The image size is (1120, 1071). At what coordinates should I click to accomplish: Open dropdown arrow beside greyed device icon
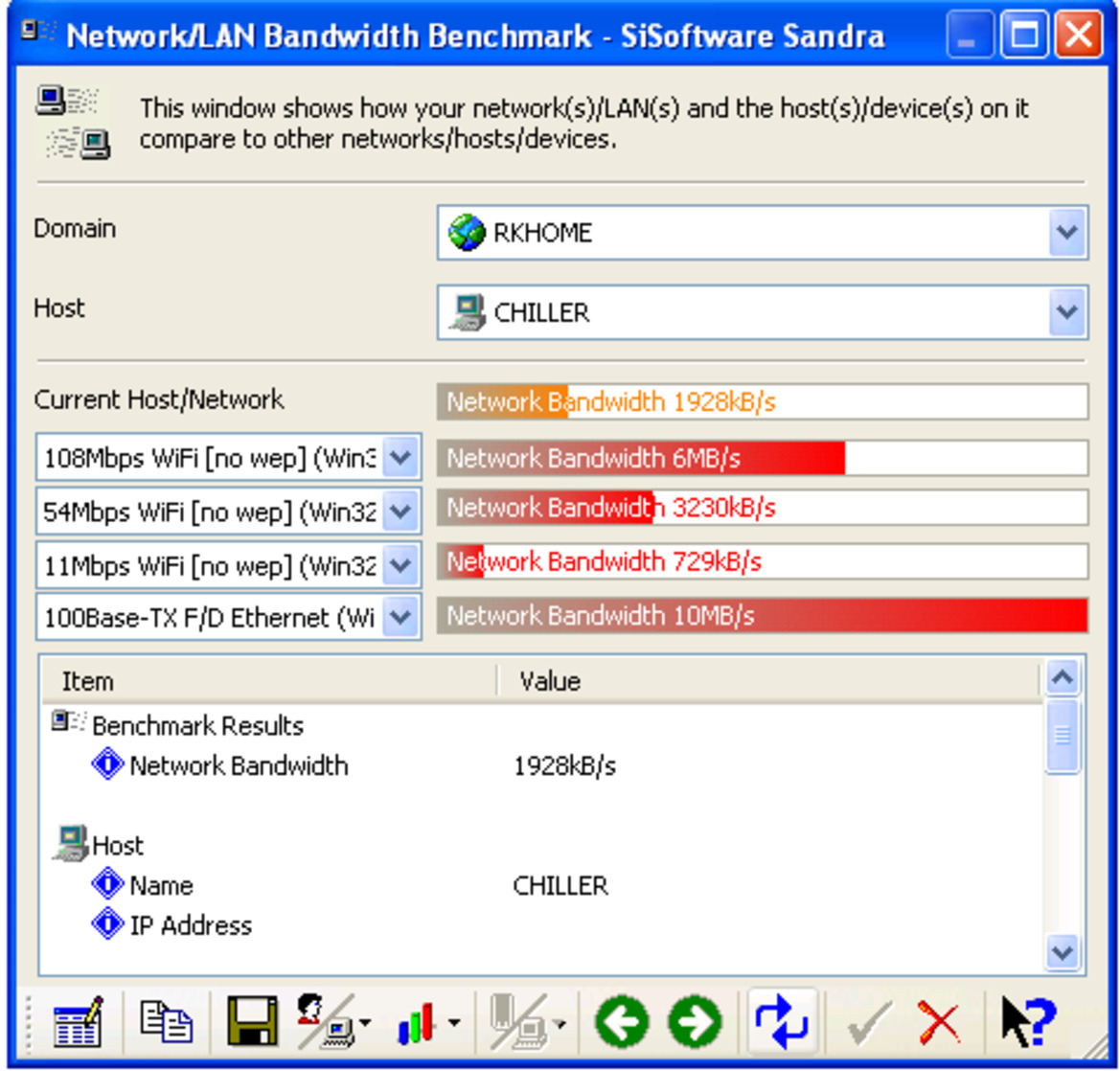pos(560,1025)
